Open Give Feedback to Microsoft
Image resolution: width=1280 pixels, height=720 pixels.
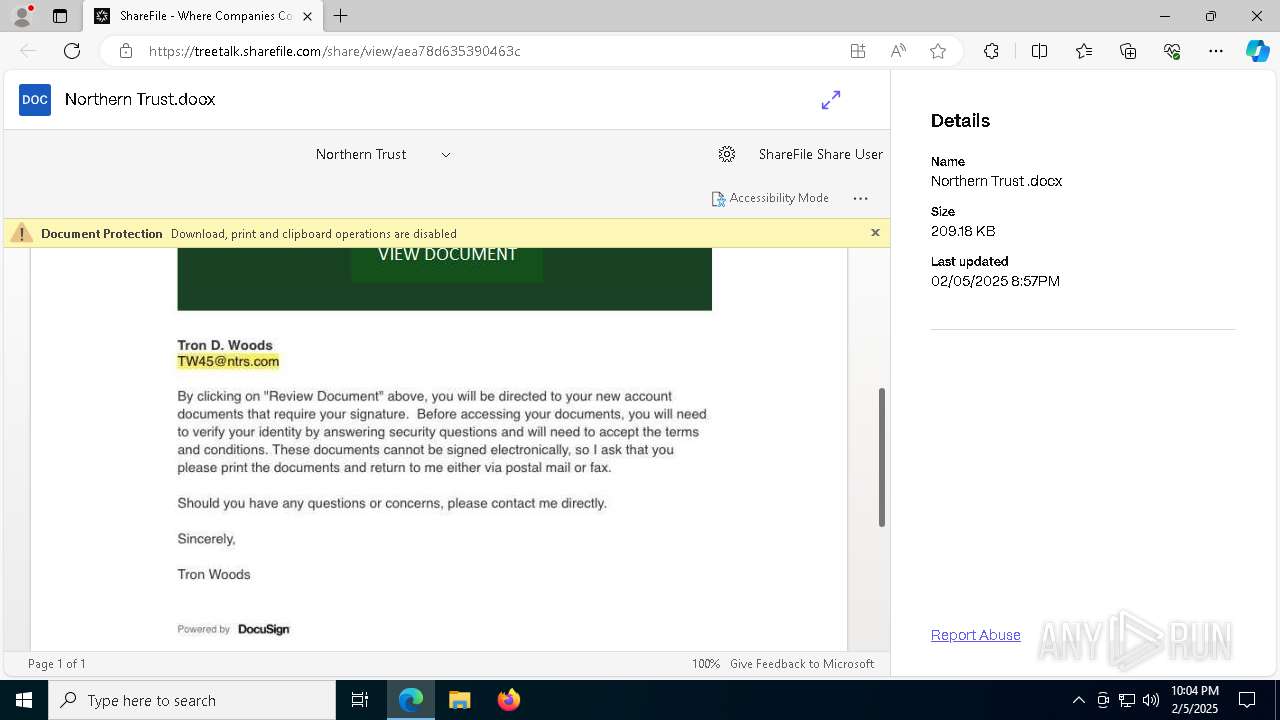(802, 664)
